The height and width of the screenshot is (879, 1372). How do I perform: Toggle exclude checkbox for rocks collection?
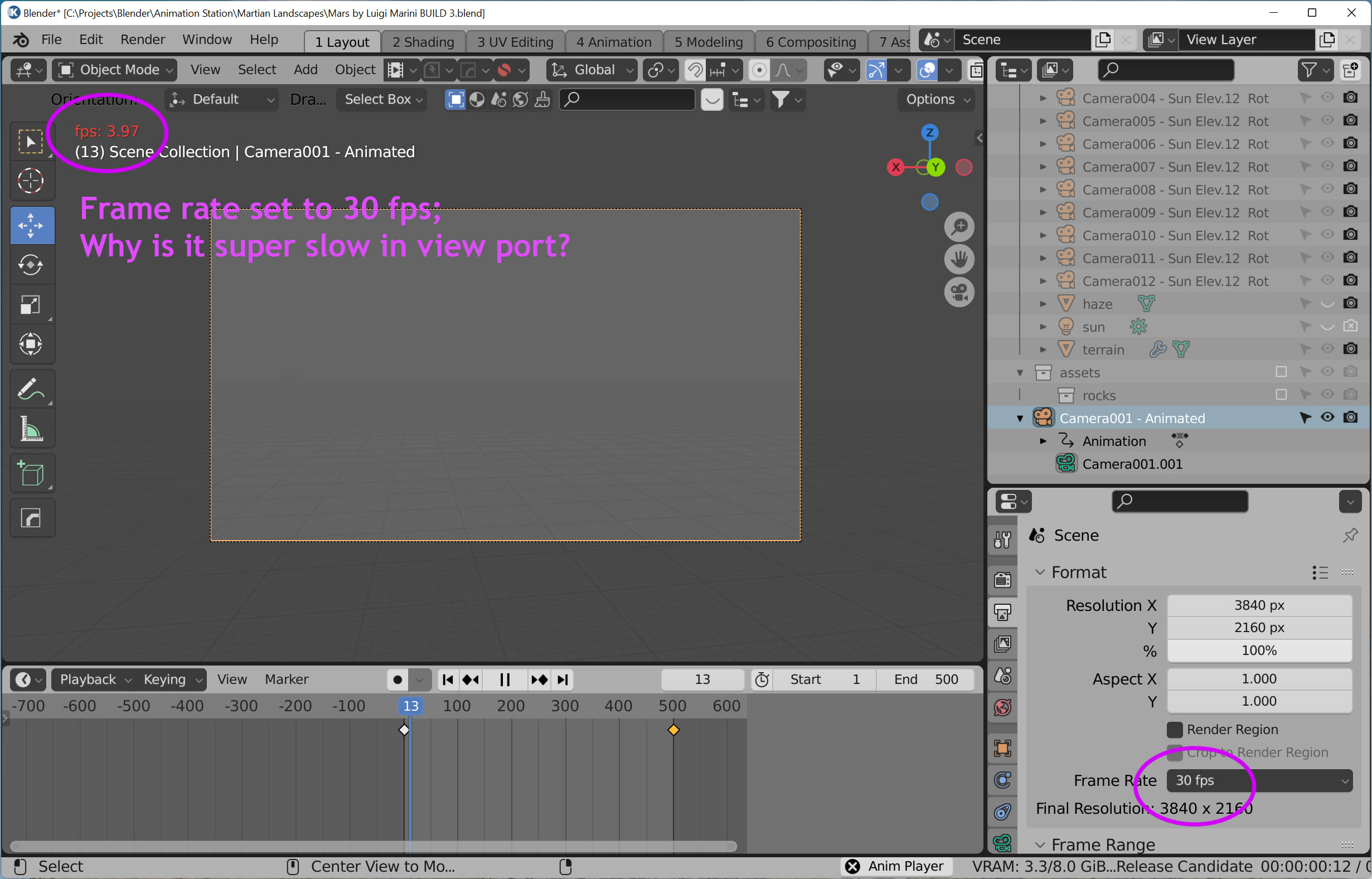[1281, 395]
